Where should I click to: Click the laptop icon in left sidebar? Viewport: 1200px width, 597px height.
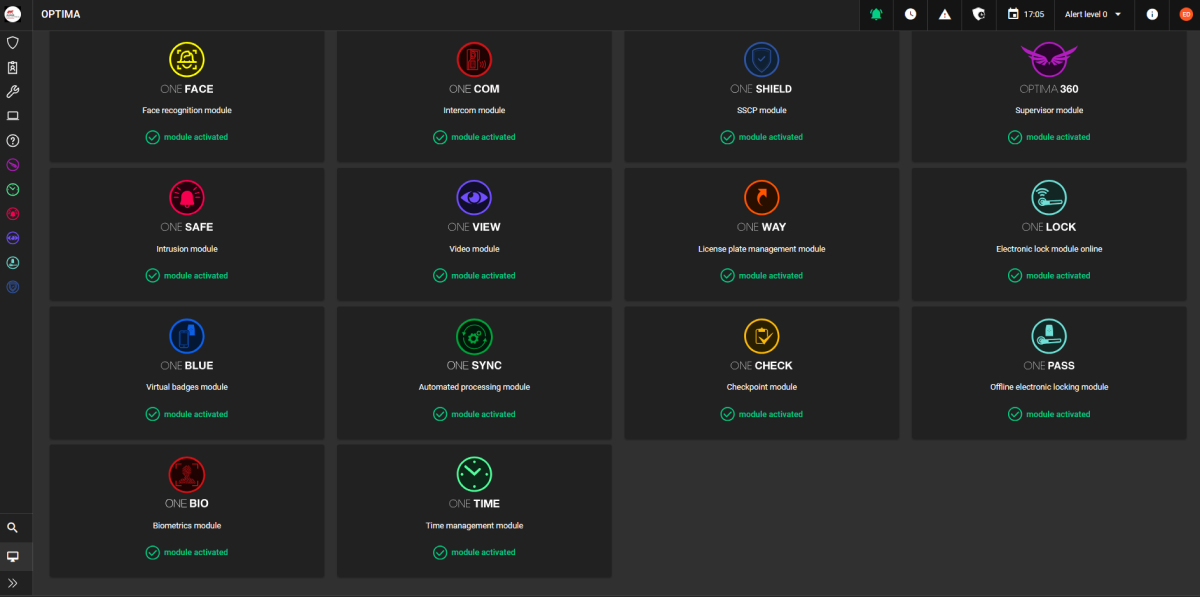pyautogui.click(x=13, y=116)
